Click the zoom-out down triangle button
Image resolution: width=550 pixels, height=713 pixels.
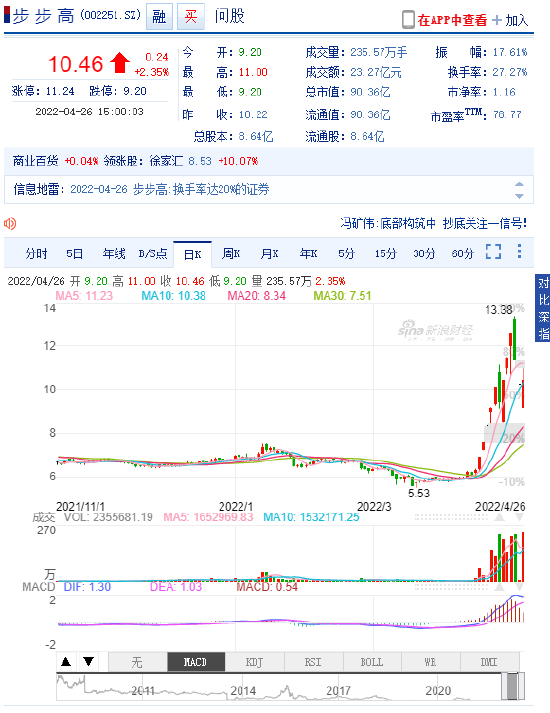click(x=88, y=662)
